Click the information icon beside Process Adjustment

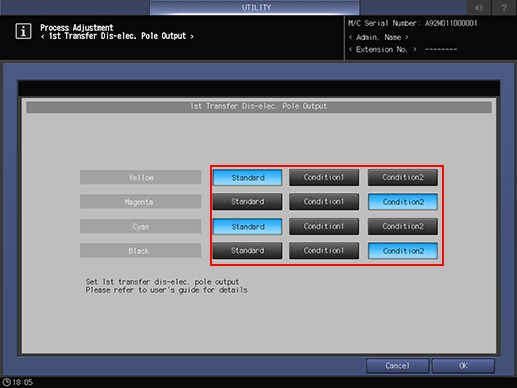tap(23, 31)
